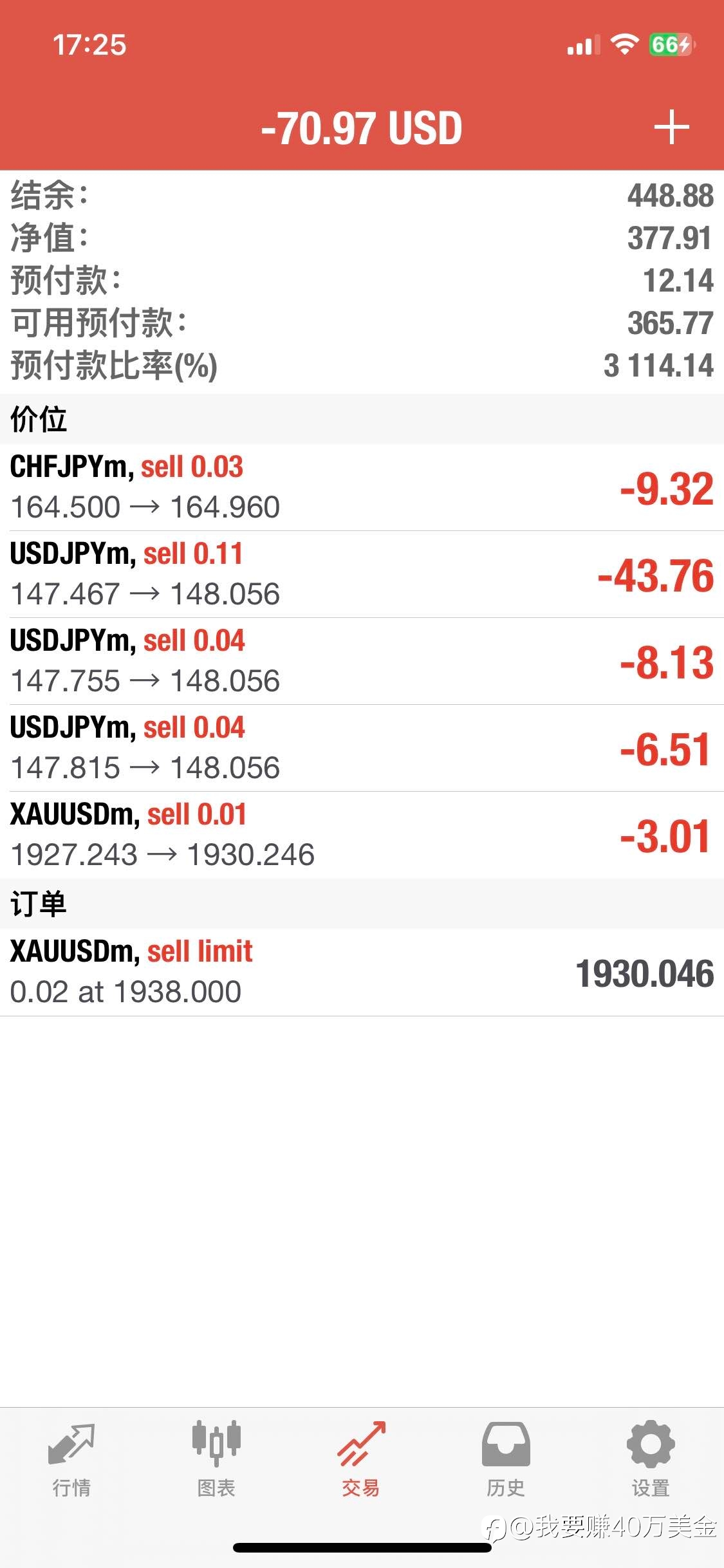The height and width of the screenshot is (1568, 724).
Task: Select the 交易 trade arrows icon
Action: tap(361, 1444)
